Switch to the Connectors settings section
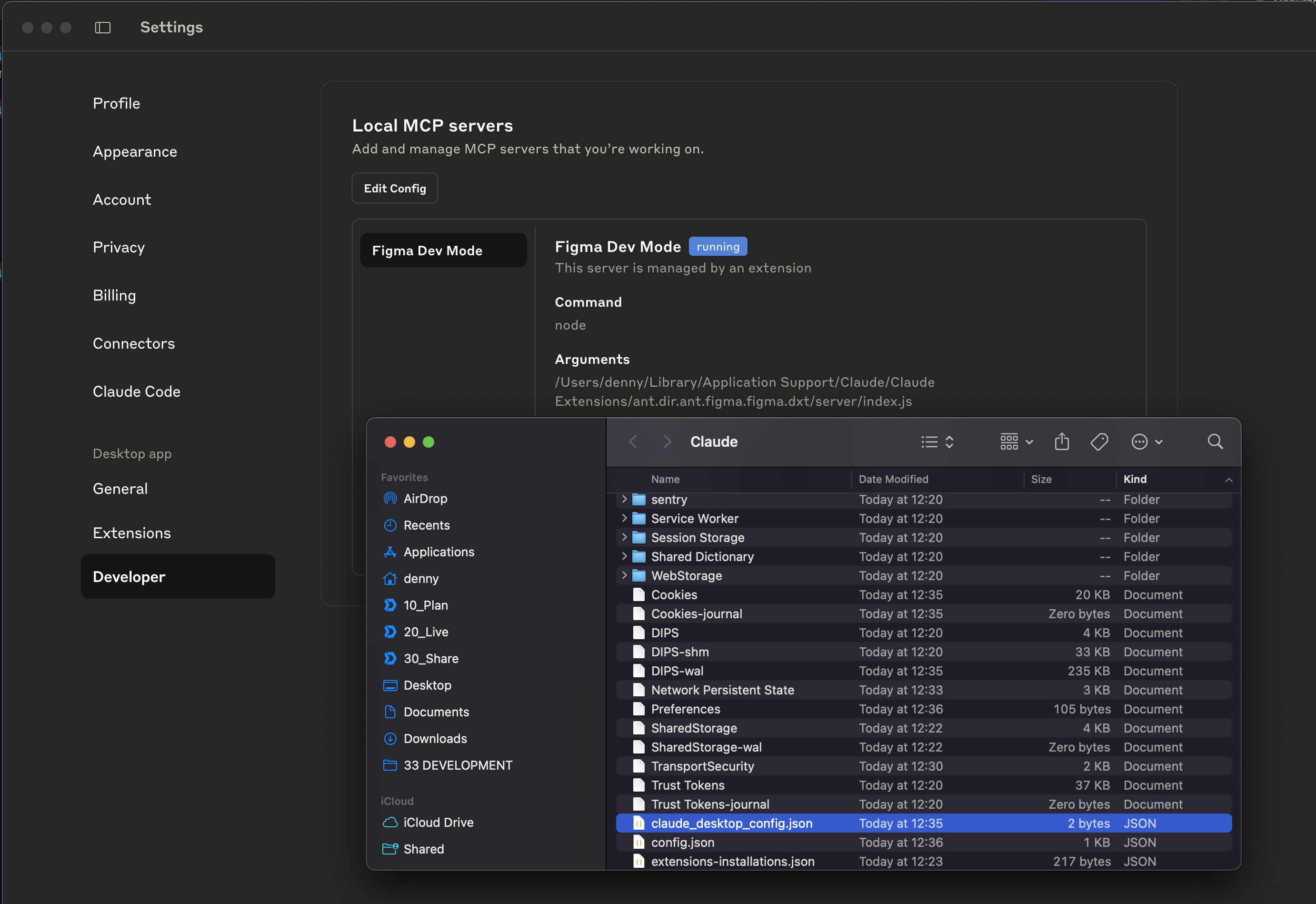This screenshot has width=1316, height=904. coord(134,343)
